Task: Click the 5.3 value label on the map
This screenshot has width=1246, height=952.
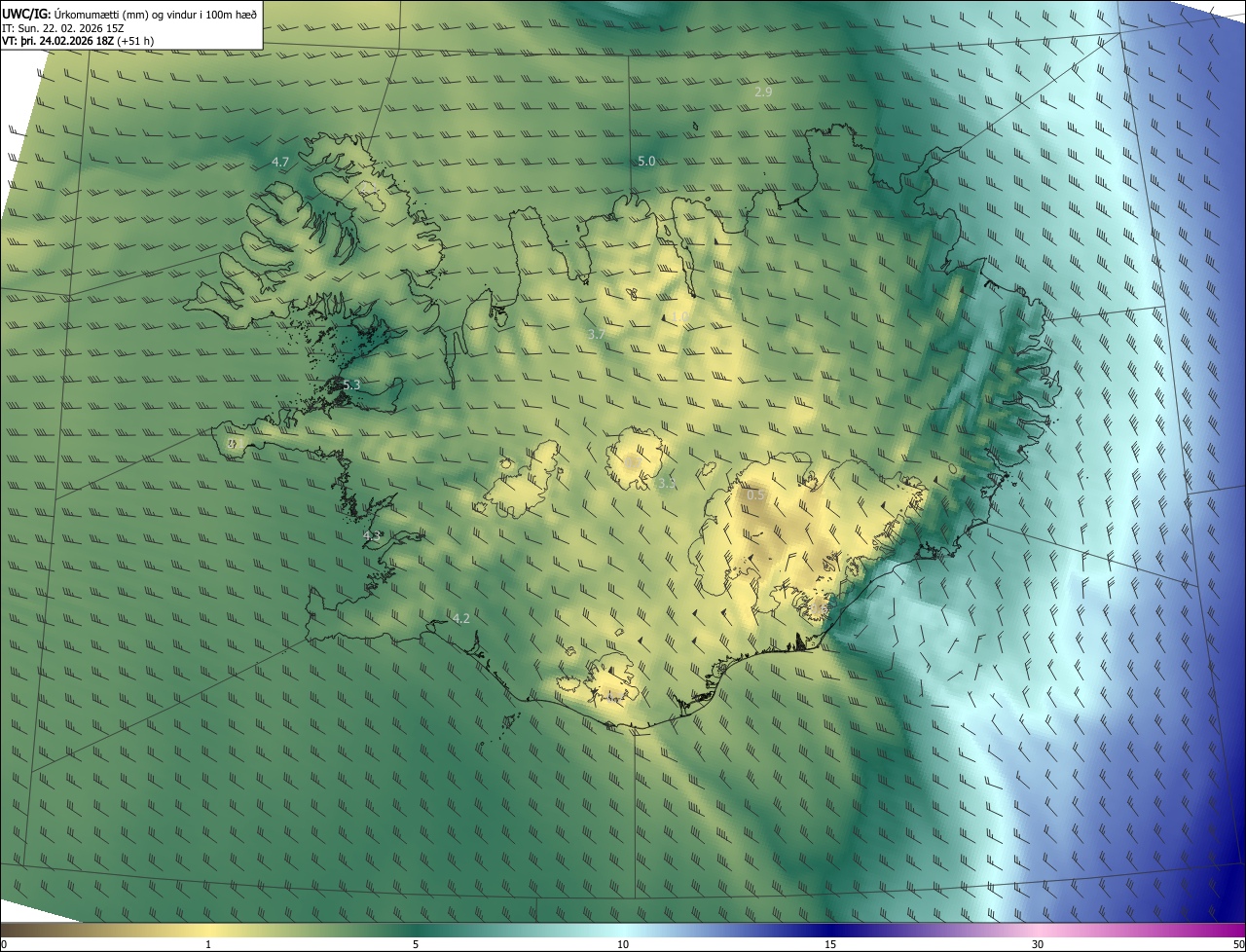Action: pos(351,384)
